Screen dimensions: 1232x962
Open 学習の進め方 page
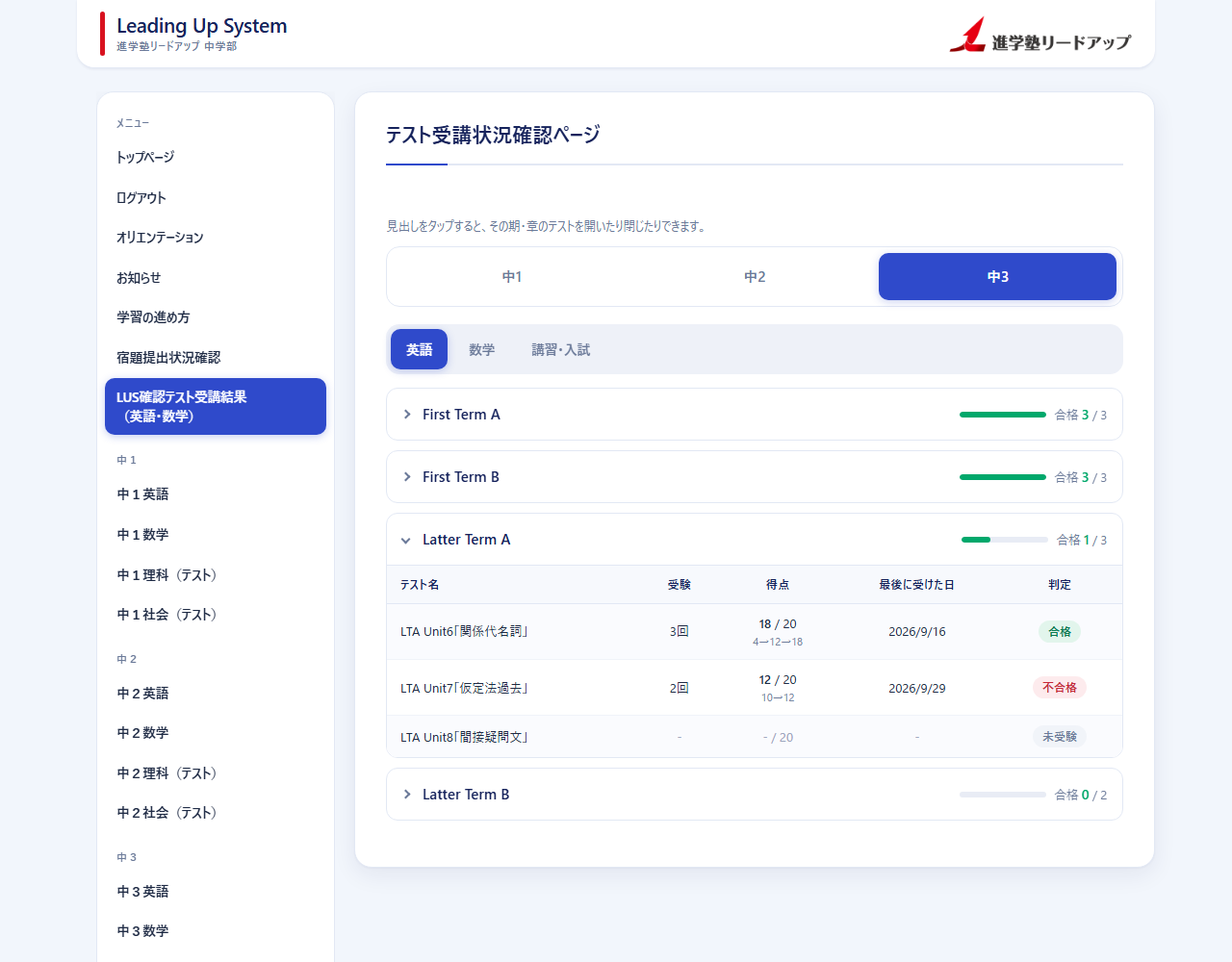click(x=216, y=316)
